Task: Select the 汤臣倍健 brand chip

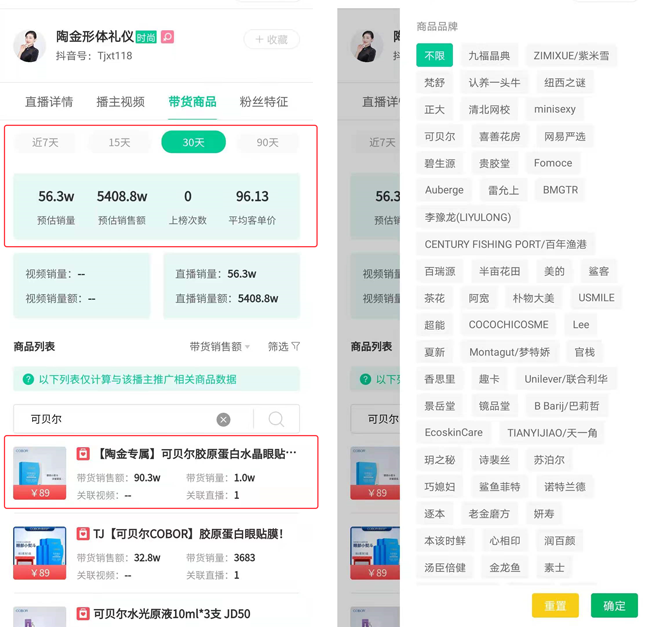Action: pos(445,567)
